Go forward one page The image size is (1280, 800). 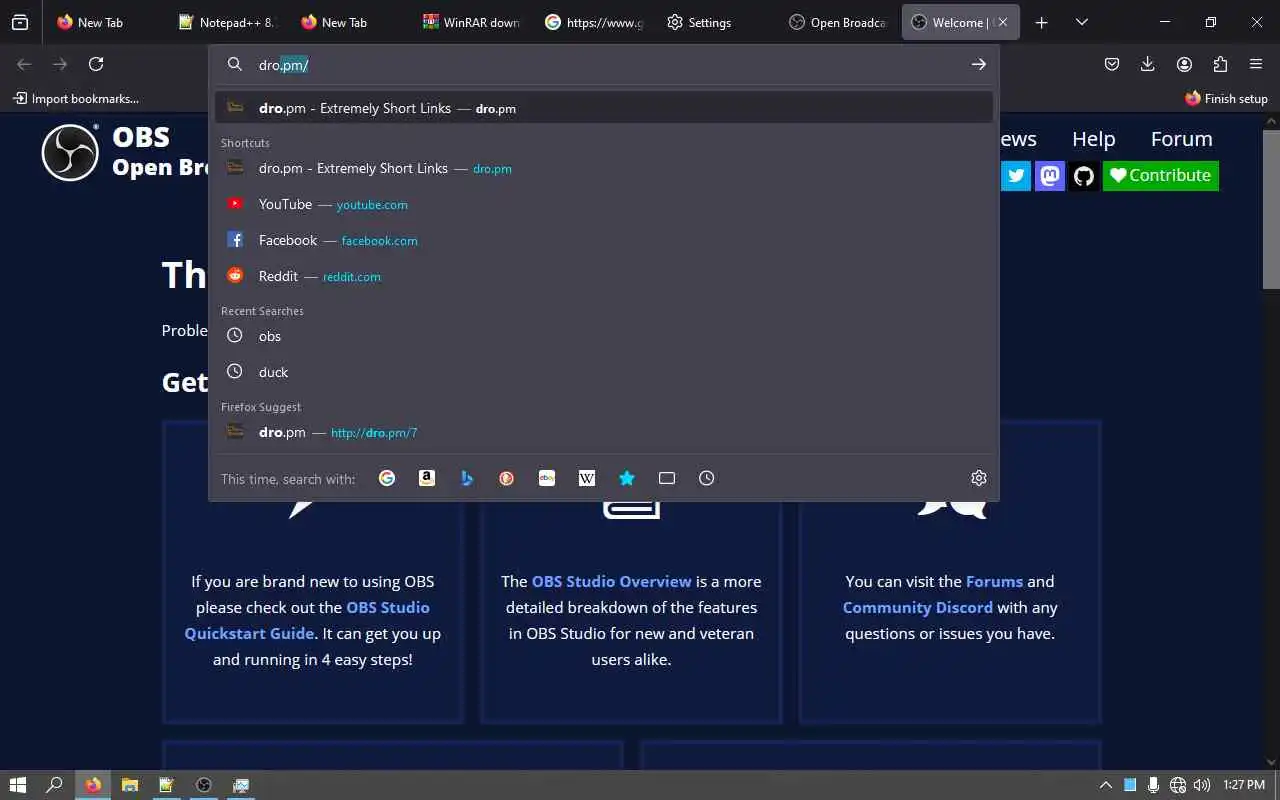point(60,64)
